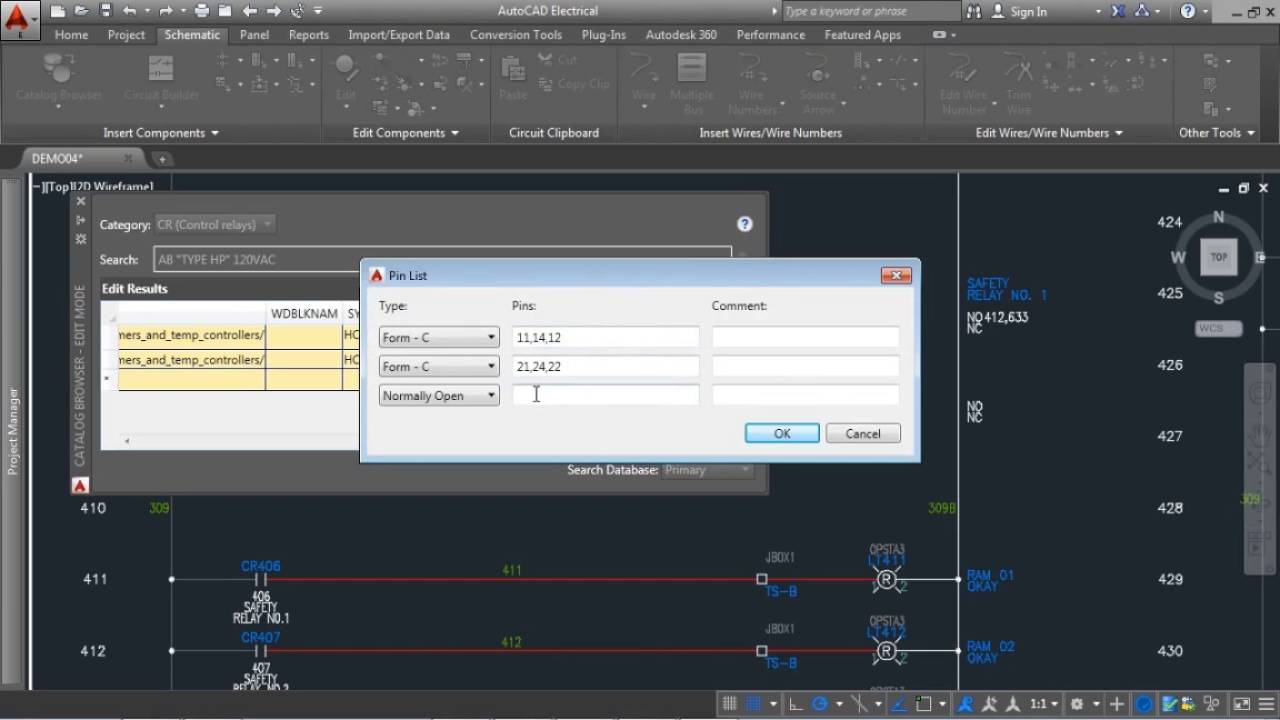Expand the Other Tools panel
This screenshot has height=720, width=1280.
tap(1216, 132)
